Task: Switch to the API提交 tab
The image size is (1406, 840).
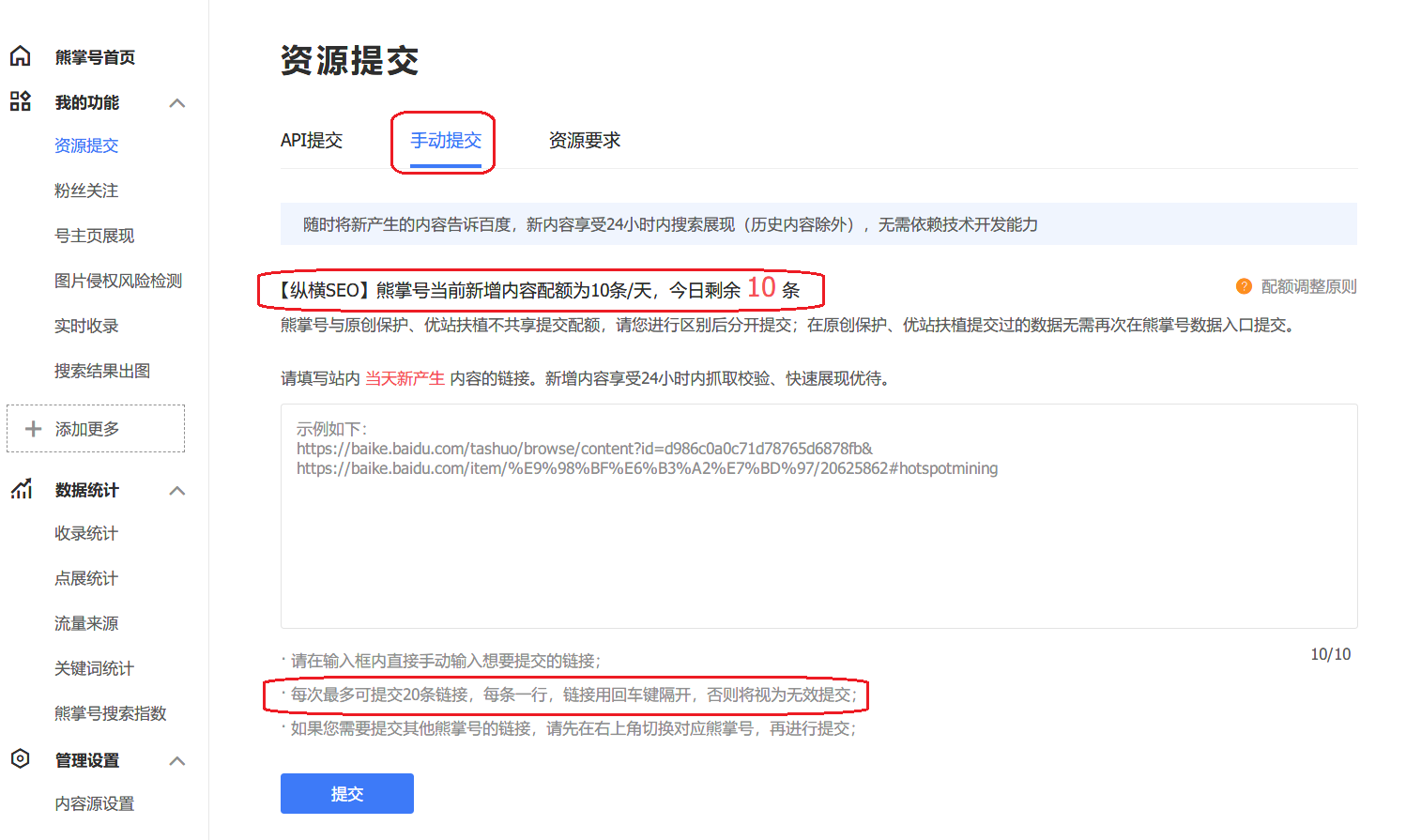Action: click(x=312, y=139)
